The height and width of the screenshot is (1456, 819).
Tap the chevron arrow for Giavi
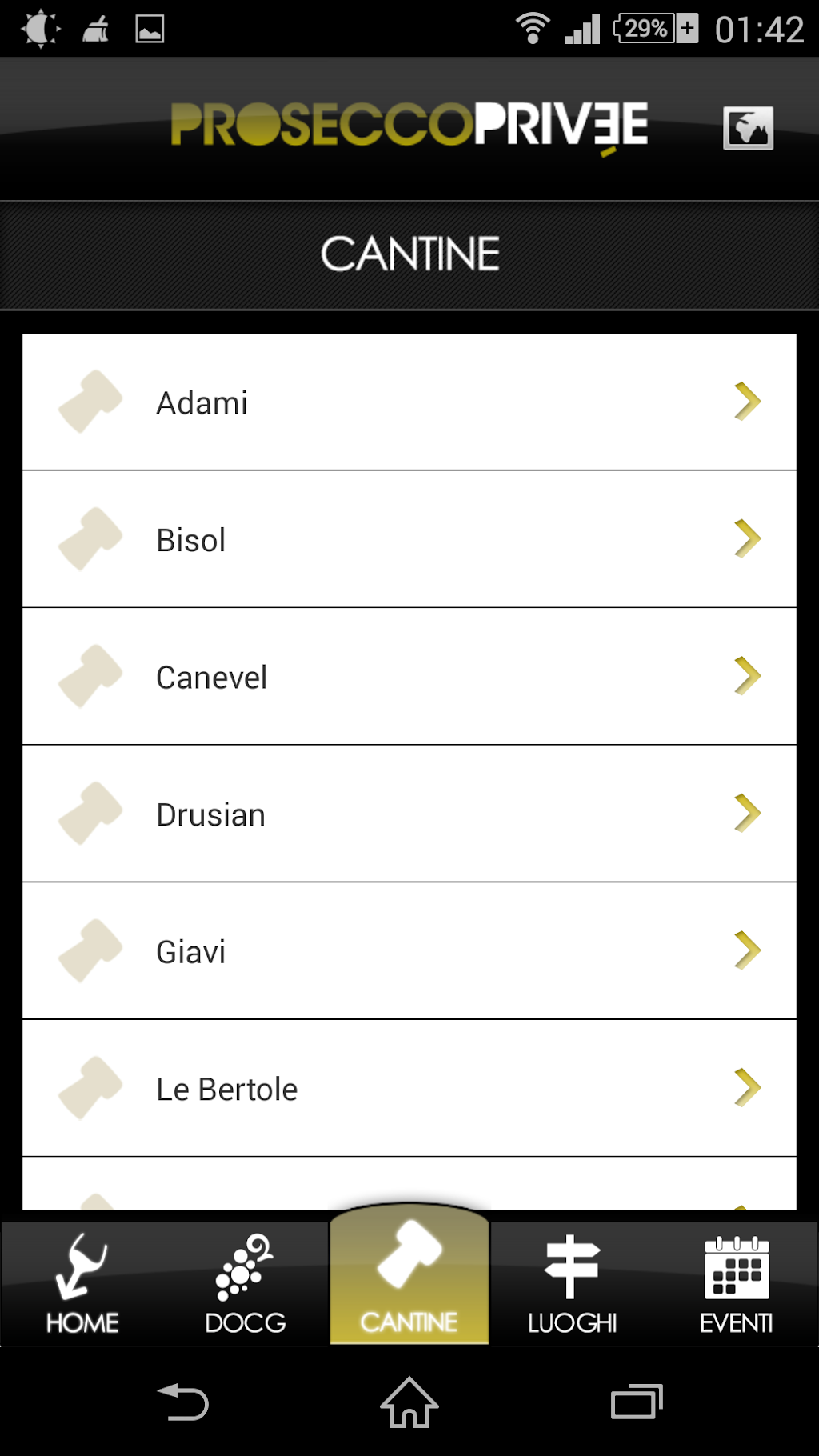click(747, 950)
